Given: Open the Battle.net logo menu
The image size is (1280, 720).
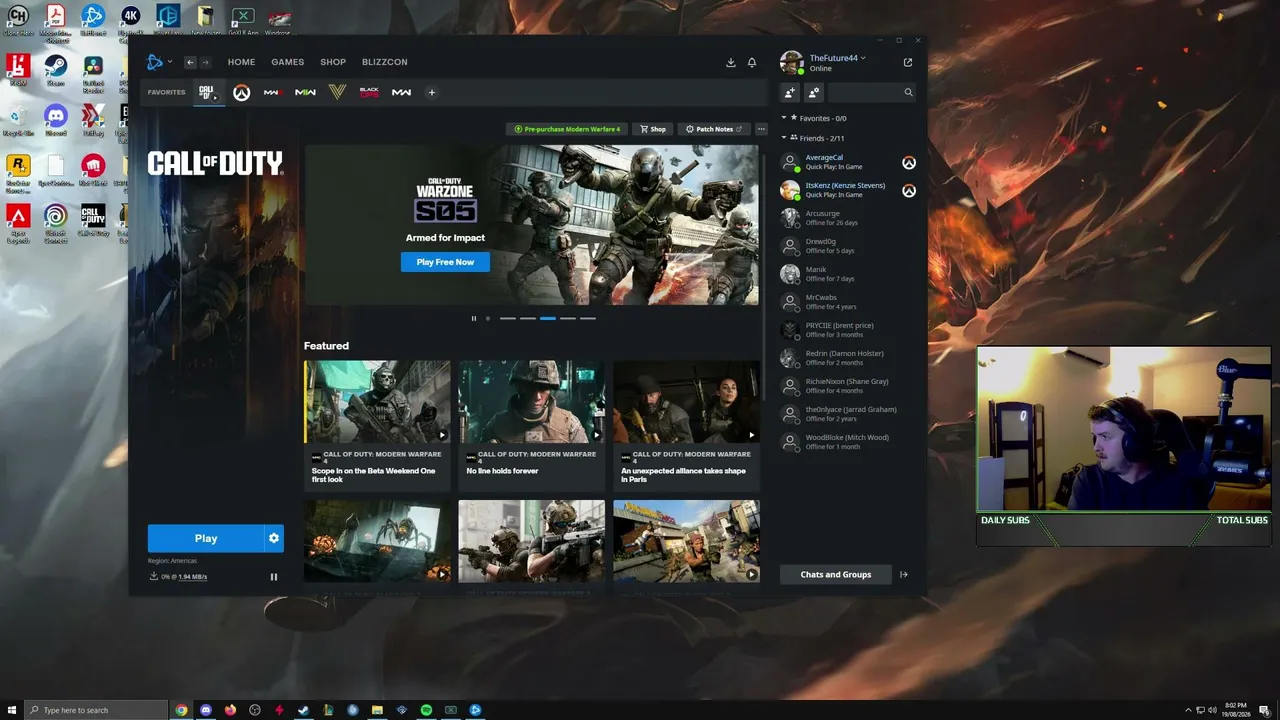Looking at the screenshot, I should tap(158, 62).
